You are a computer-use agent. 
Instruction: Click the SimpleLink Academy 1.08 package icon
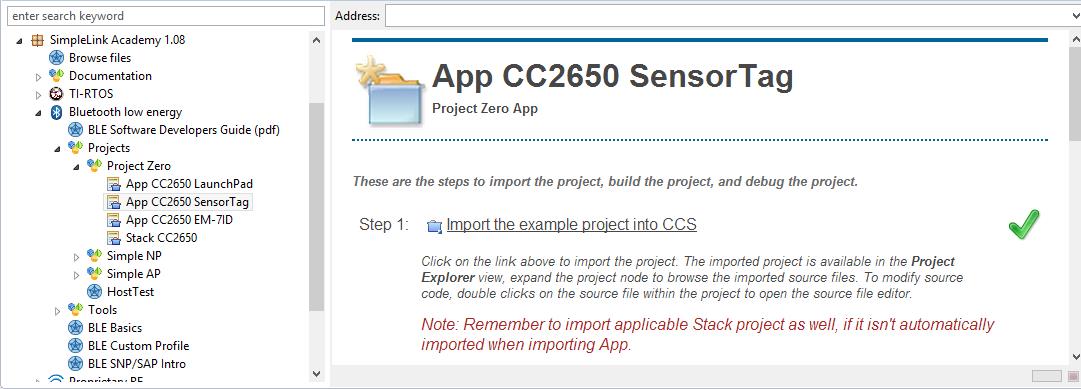coord(37,40)
